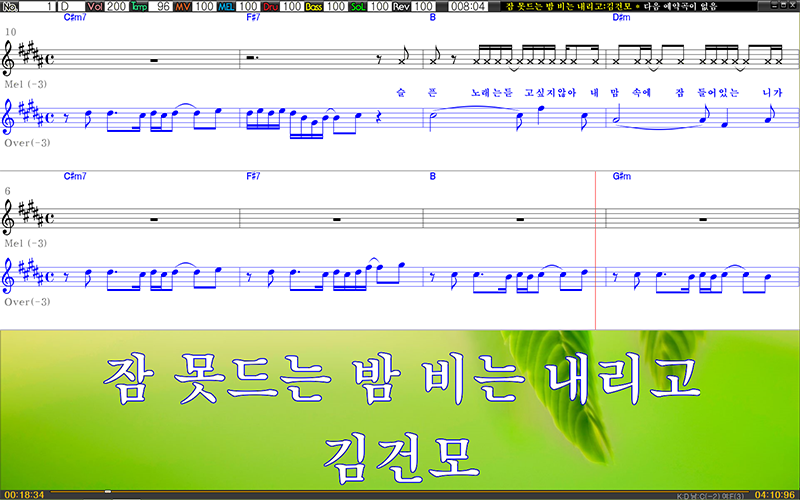Click the scrolling song title in the top bar

click(612, 6)
